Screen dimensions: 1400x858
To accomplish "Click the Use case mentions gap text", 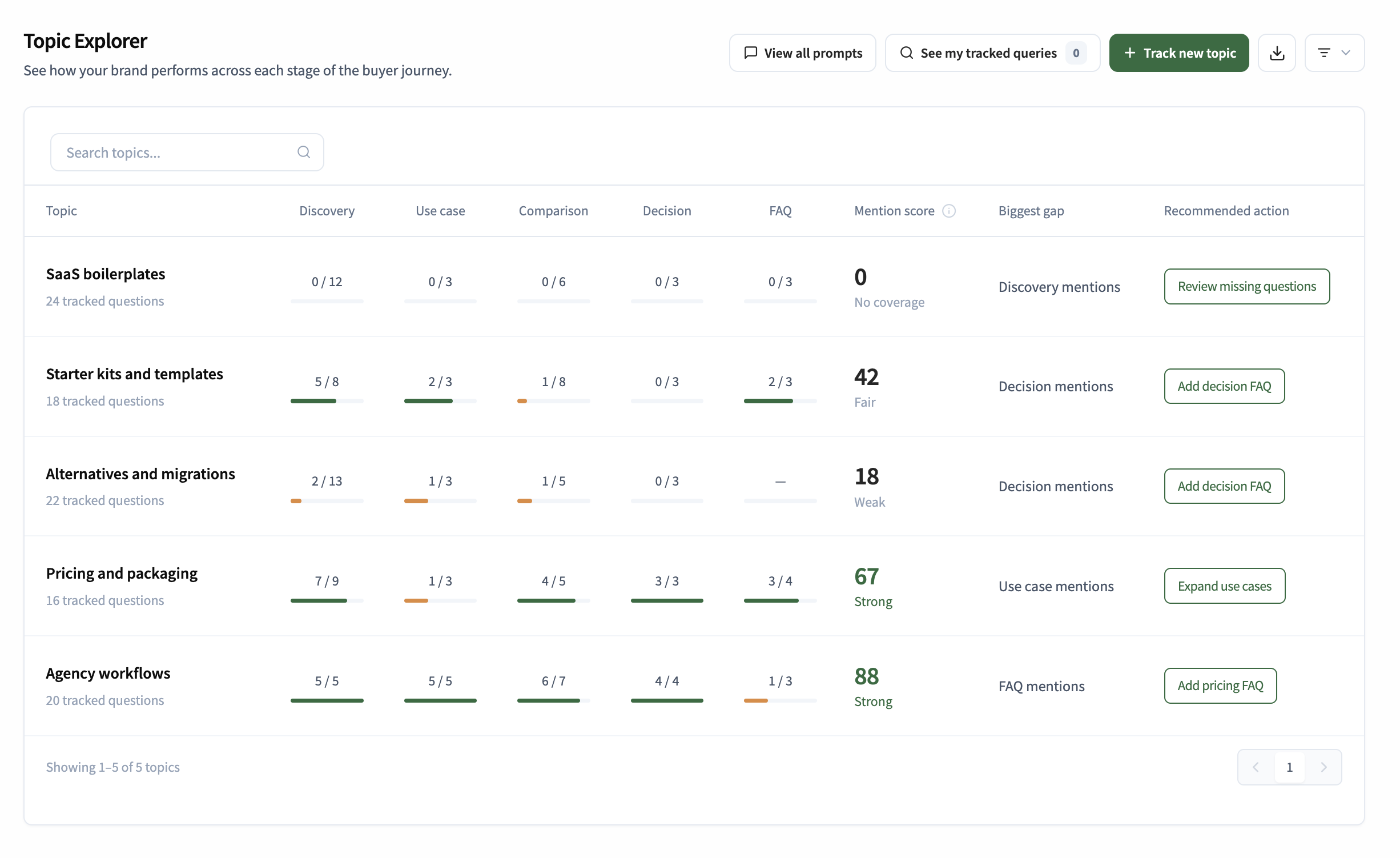I will (x=1056, y=586).
